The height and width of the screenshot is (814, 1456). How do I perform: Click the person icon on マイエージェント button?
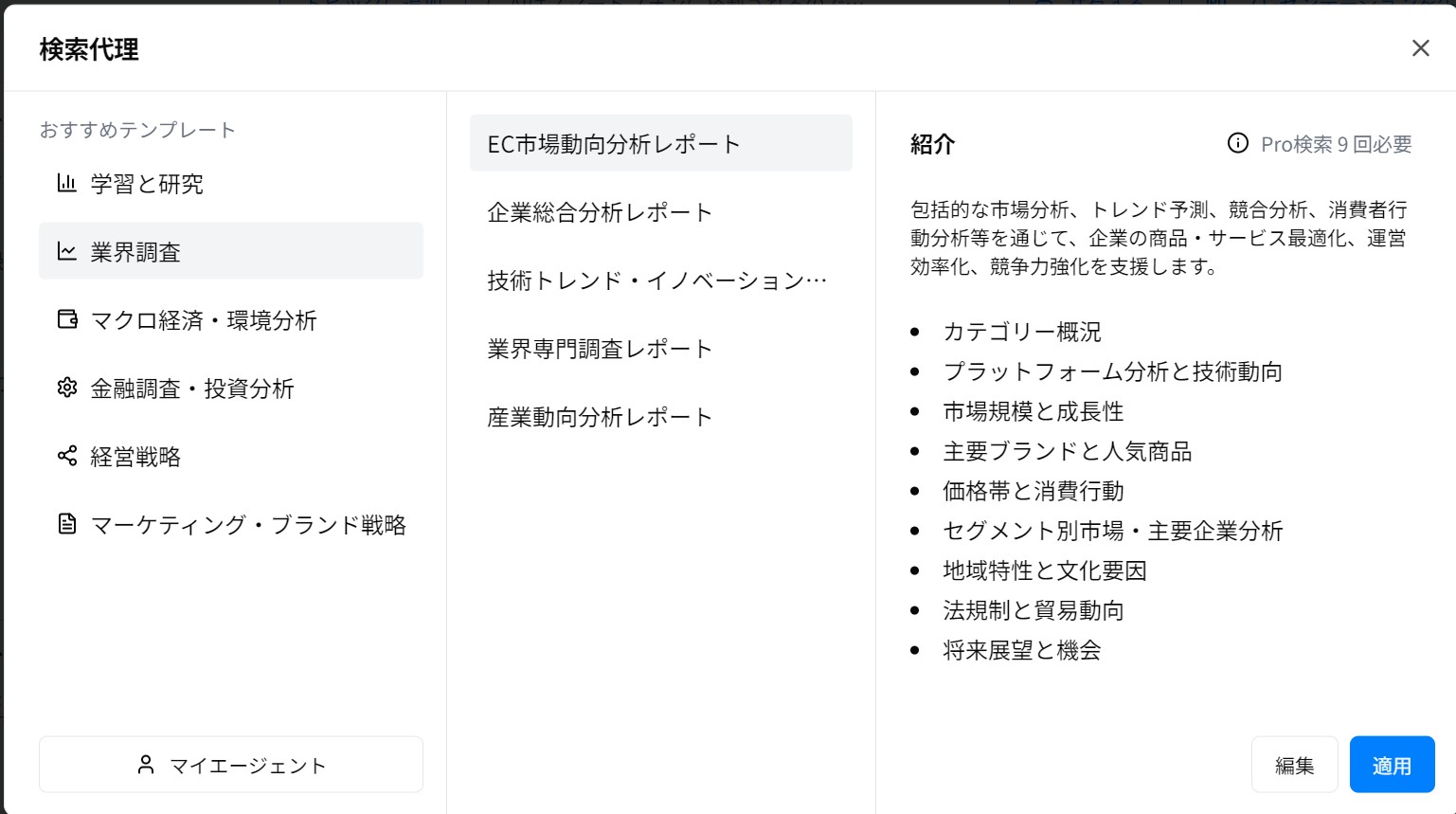click(x=146, y=764)
